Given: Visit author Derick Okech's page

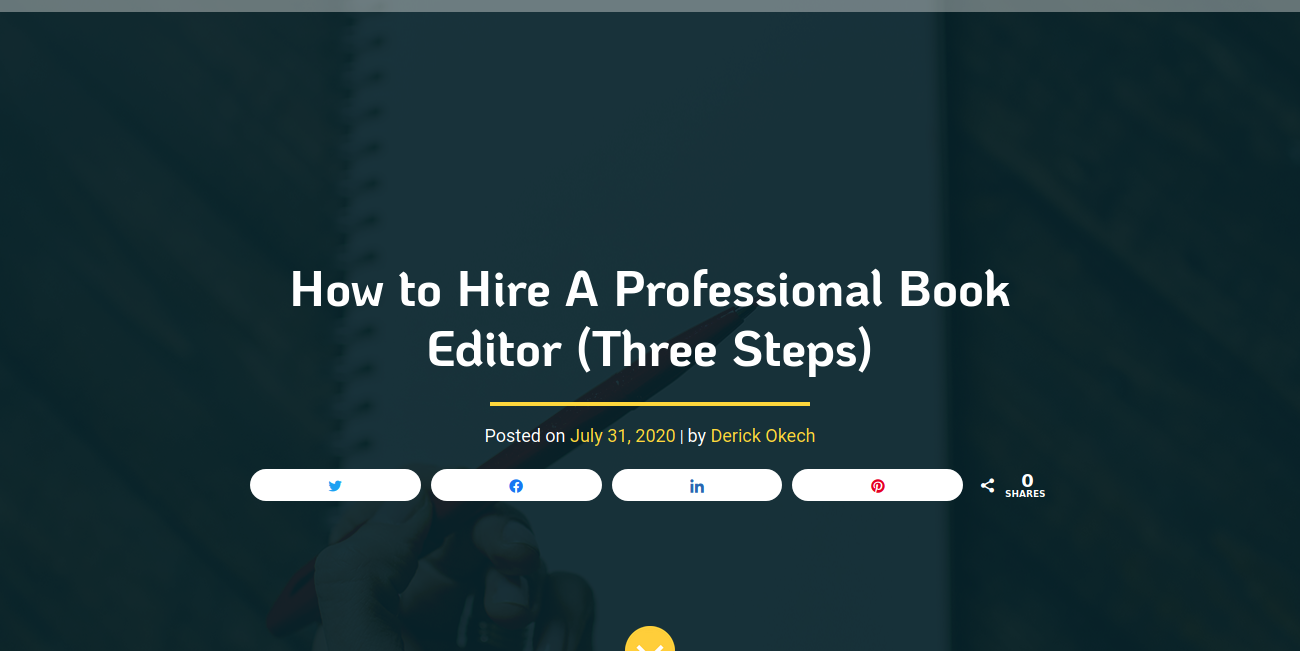Looking at the screenshot, I should [762, 436].
